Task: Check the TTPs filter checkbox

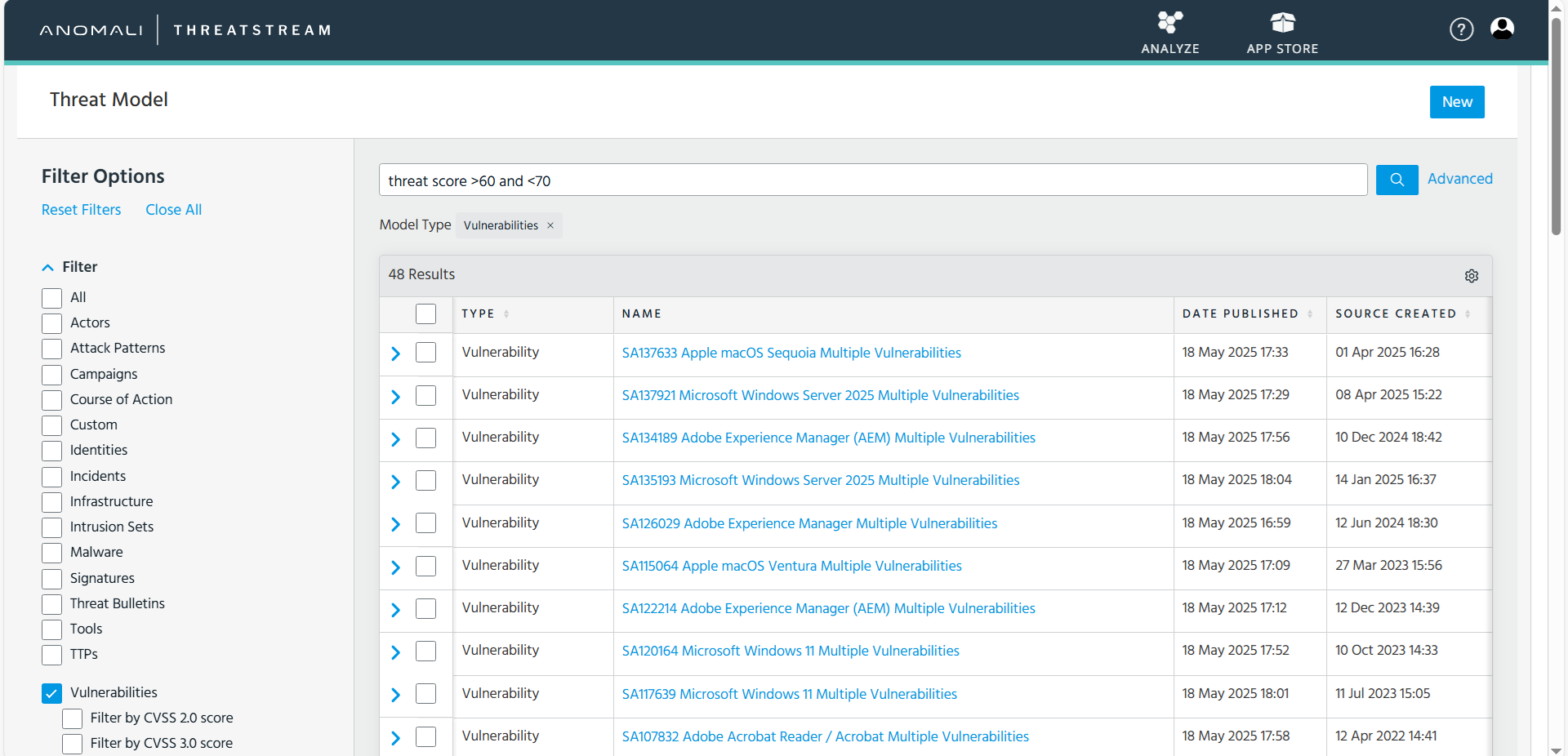Action: [x=51, y=655]
